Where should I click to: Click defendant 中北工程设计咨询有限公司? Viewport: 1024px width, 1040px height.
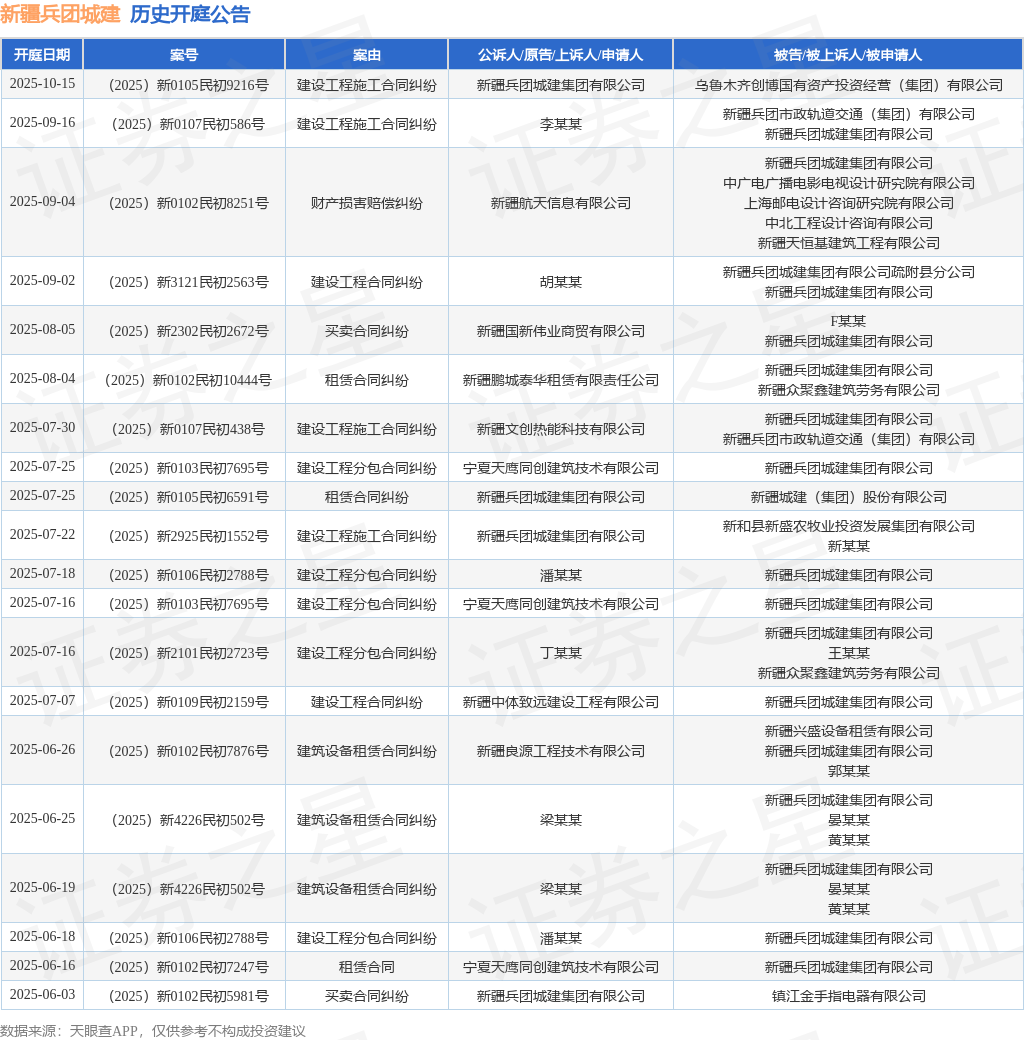click(x=848, y=223)
